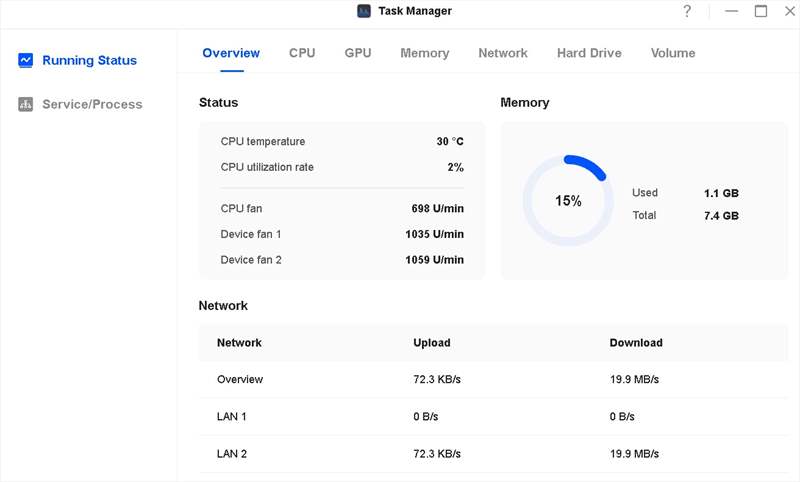Image resolution: width=800 pixels, height=482 pixels.
Task: Click the Service/Process sidebar icon
Action: (x=26, y=104)
